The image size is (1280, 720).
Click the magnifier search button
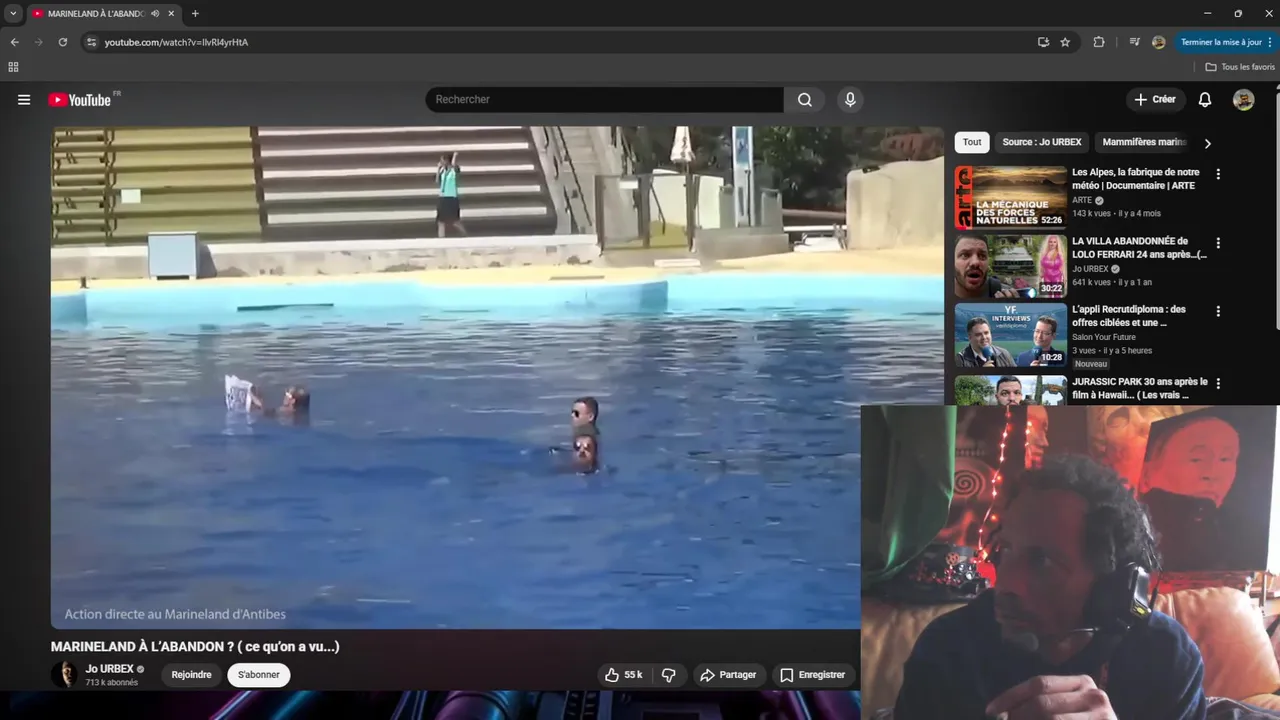coord(805,100)
